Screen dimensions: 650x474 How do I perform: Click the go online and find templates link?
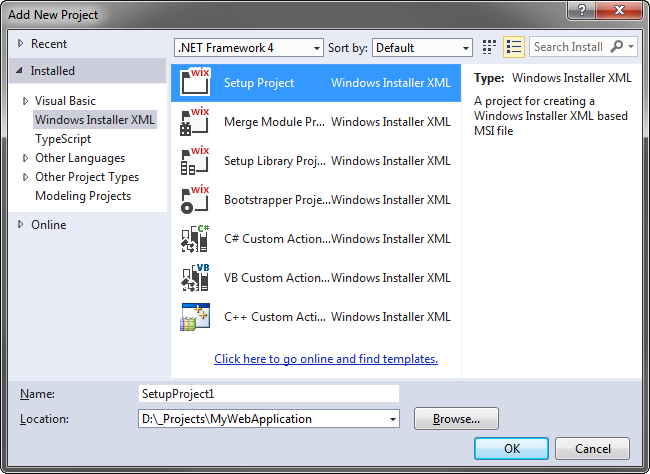(326, 359)
